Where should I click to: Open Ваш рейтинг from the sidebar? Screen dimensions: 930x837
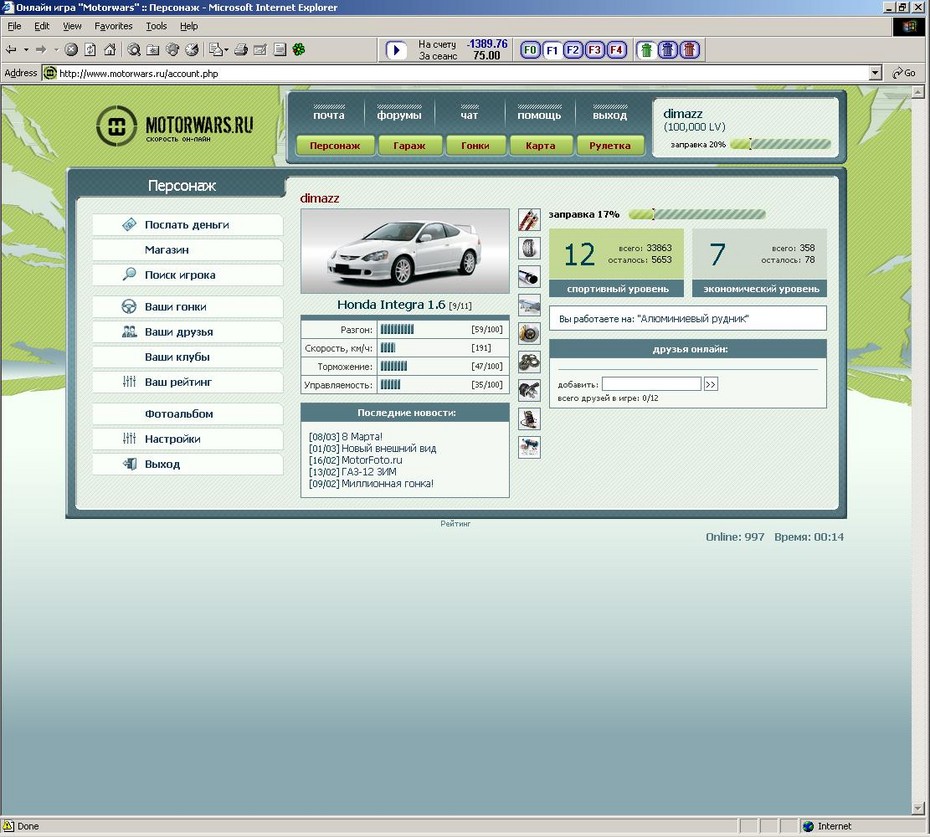[187, 382]
